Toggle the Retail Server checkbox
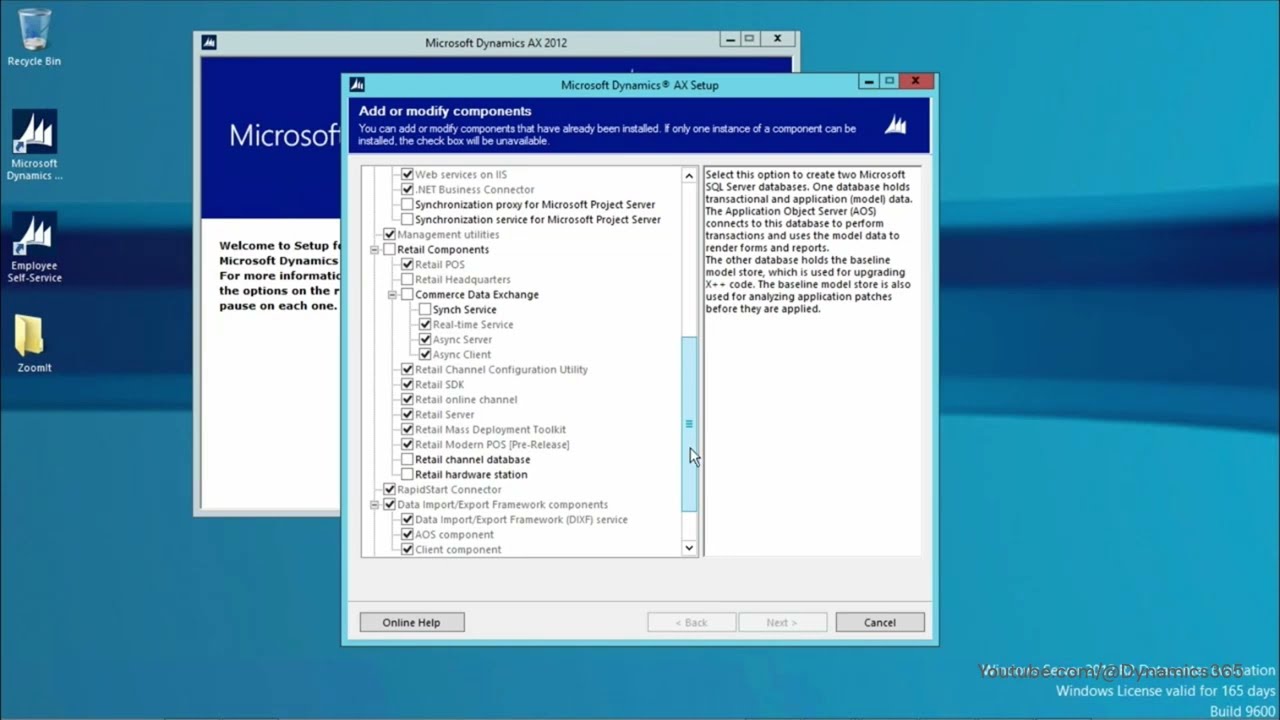 click(x=407, y=415)
